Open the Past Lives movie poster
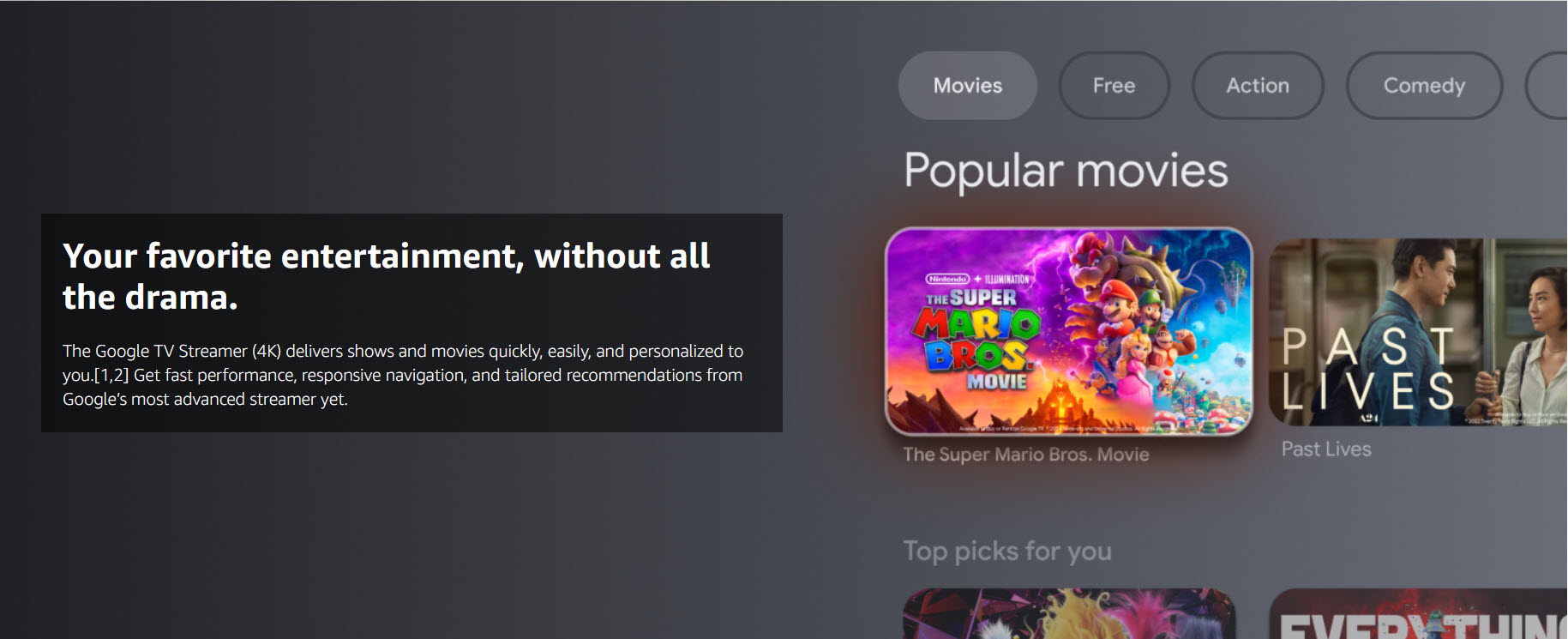Screen dimensions: 1568x639 tap(1418, 332)
